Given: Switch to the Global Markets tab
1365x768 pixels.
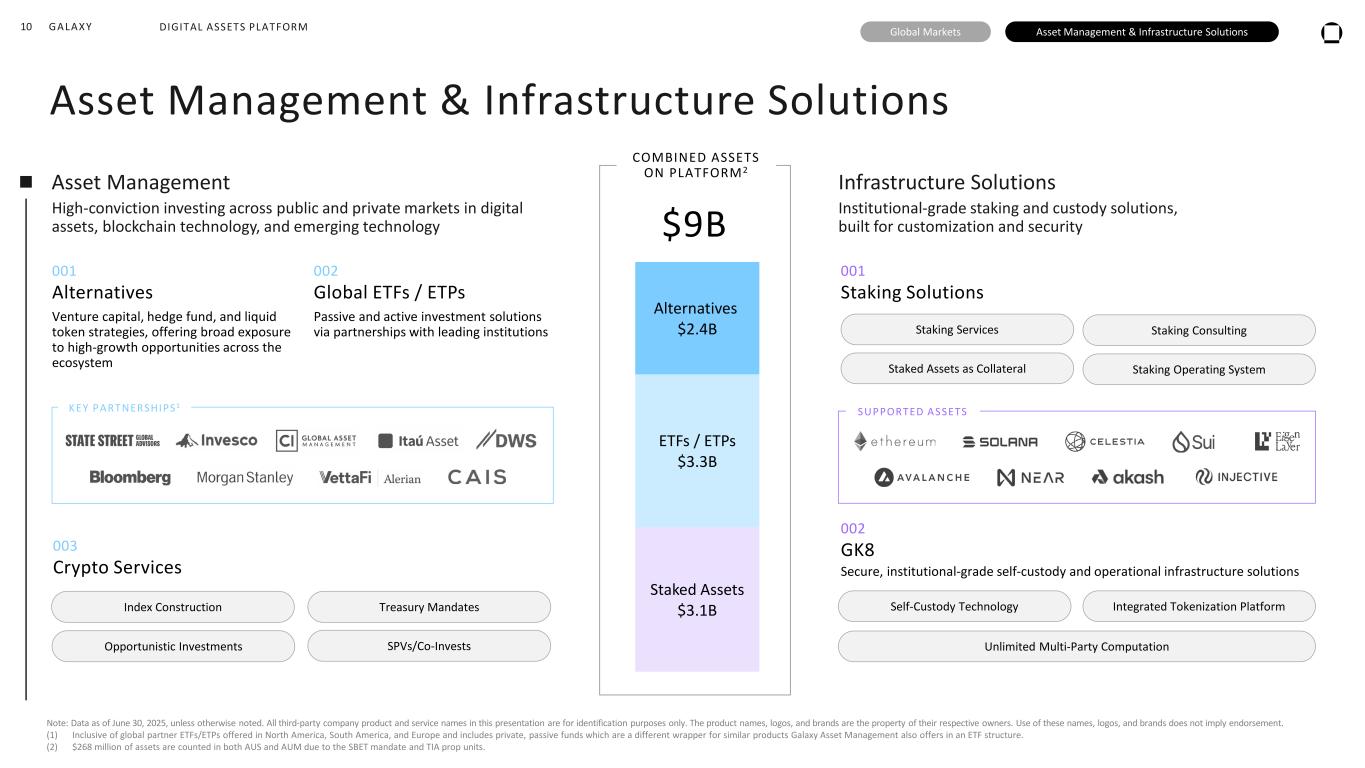Looking at the screenshot, I should (x=925, y=32).
